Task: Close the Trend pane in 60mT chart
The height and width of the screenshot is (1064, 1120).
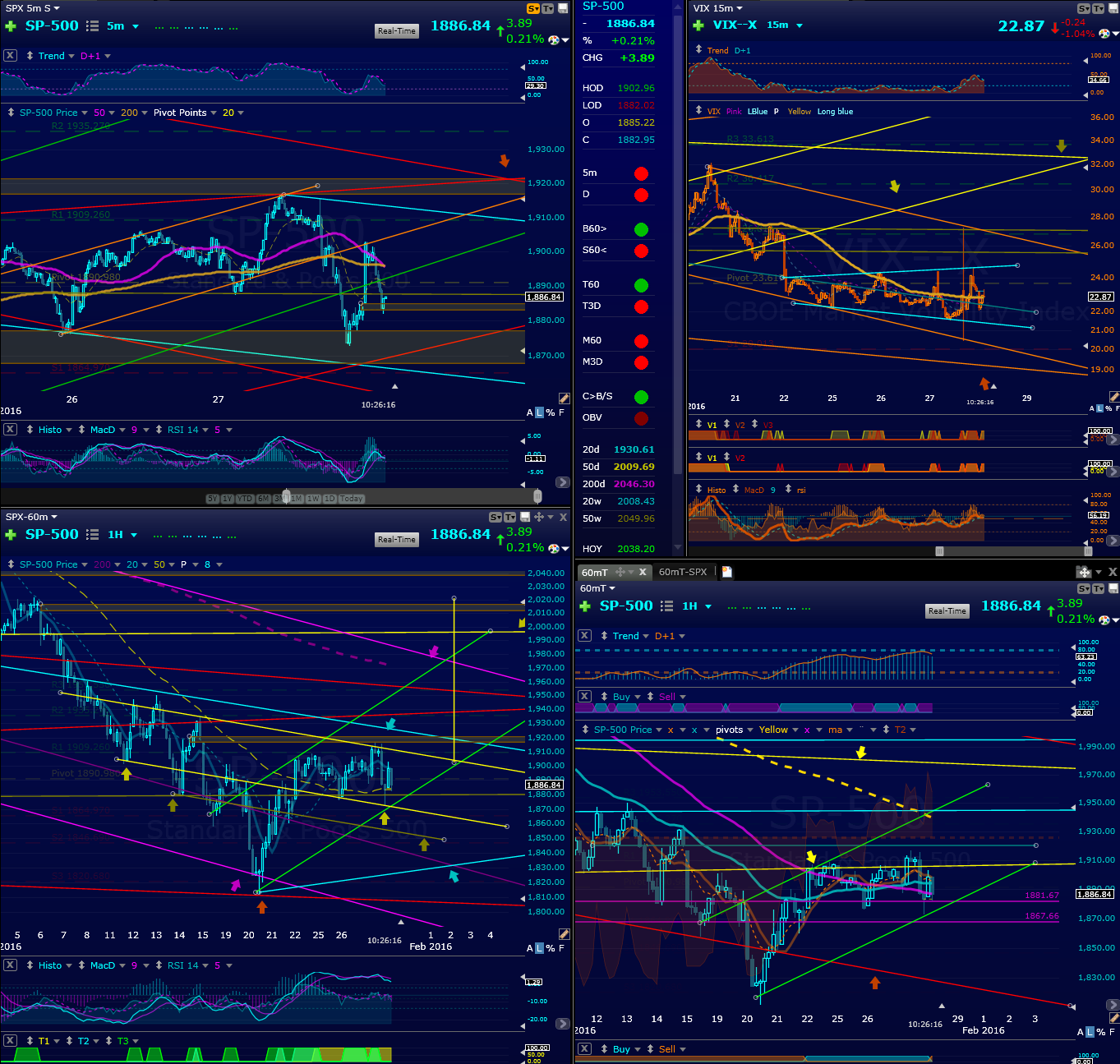Action: [x=584, y=636]
